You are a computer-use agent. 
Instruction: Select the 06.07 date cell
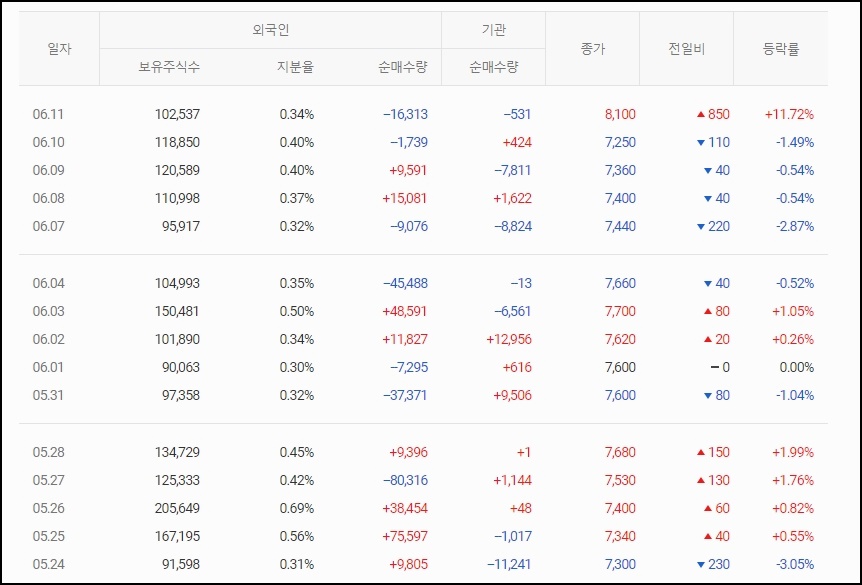pos(48,227)
